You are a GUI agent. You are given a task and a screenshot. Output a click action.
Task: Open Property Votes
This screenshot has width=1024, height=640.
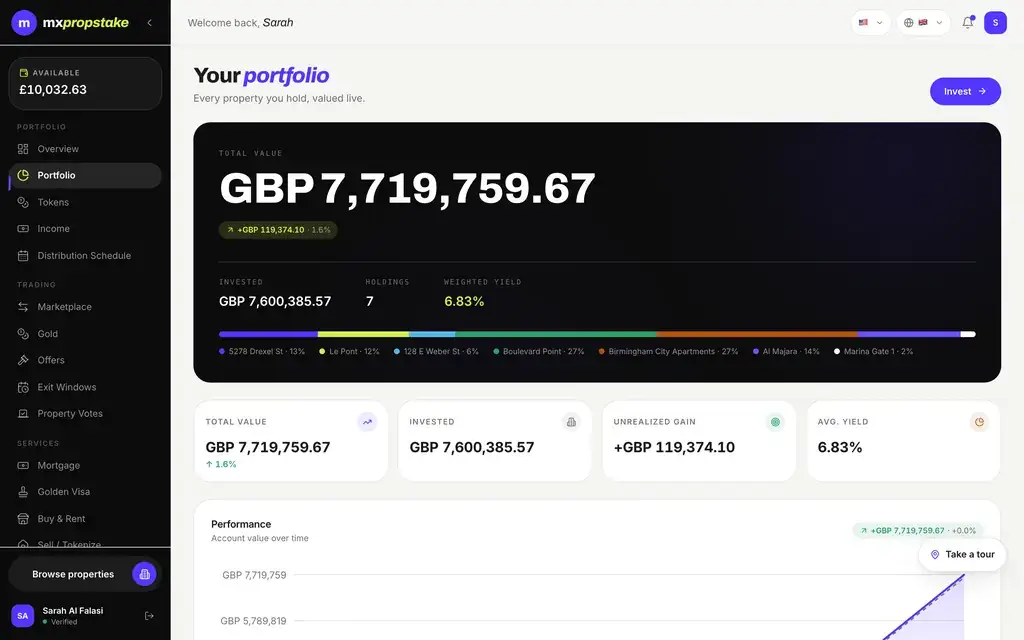pyautogui.click(x=85, y=413)
